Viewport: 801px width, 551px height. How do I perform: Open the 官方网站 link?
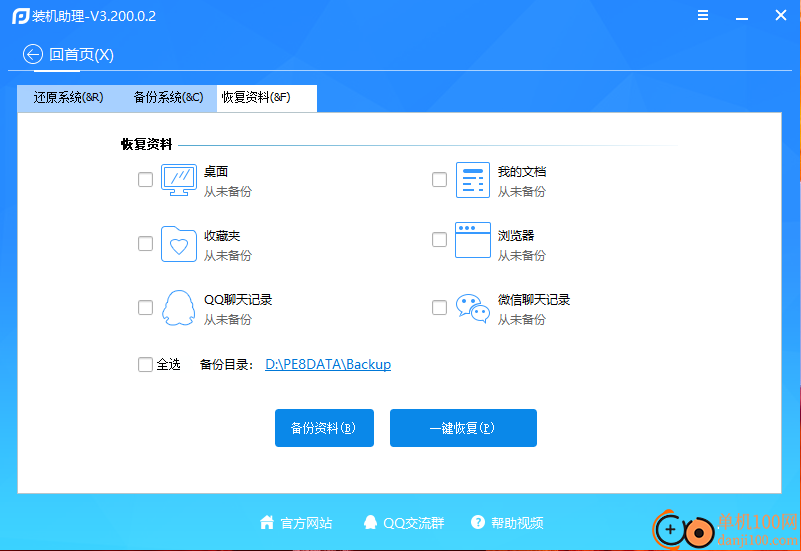(x=307, y=523)
